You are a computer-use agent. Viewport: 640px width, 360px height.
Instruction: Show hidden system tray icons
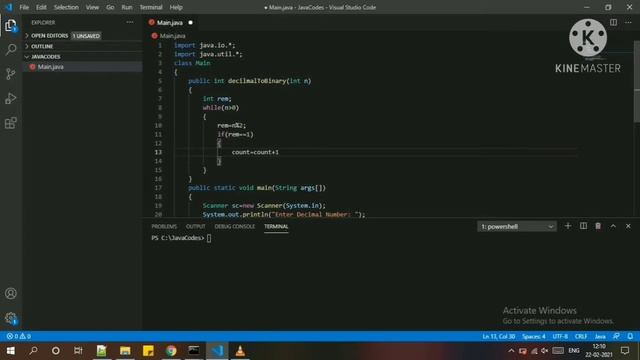[511, 351]
